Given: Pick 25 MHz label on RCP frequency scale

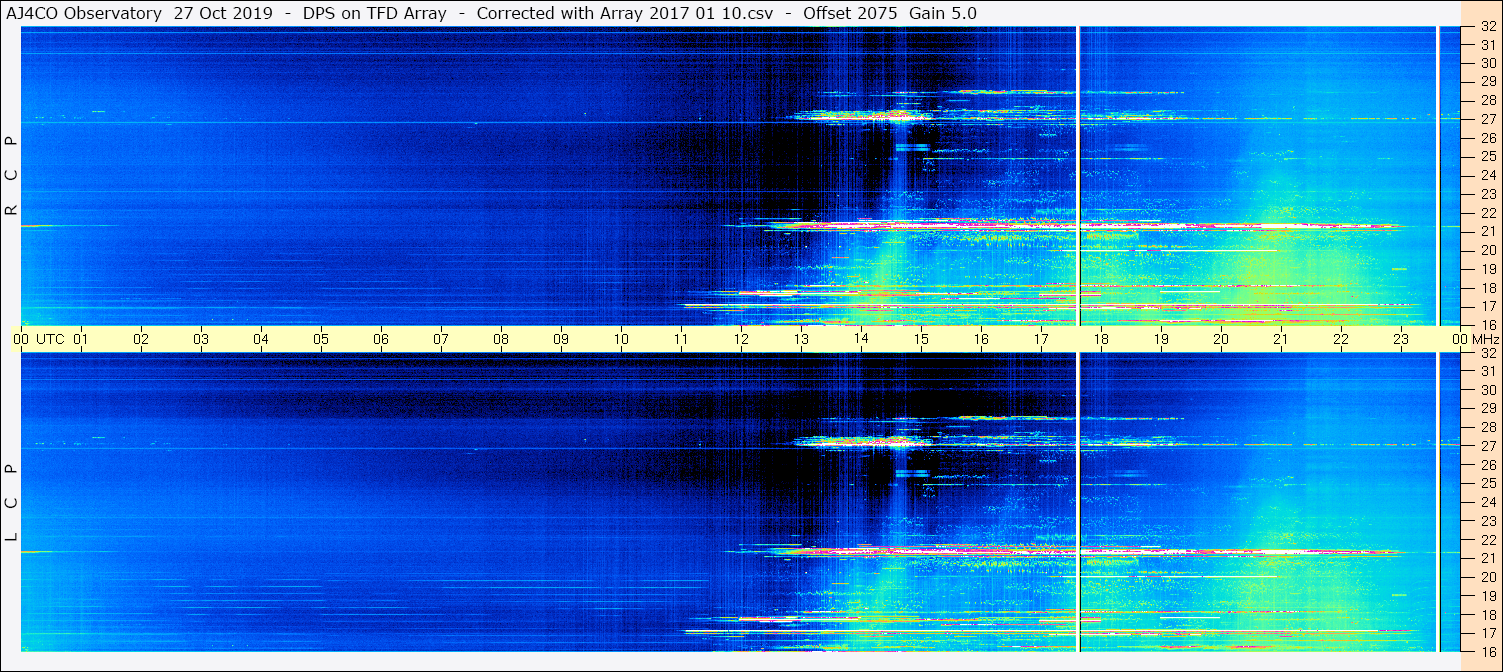Looking at the screenshot, I should (1488, 157).
